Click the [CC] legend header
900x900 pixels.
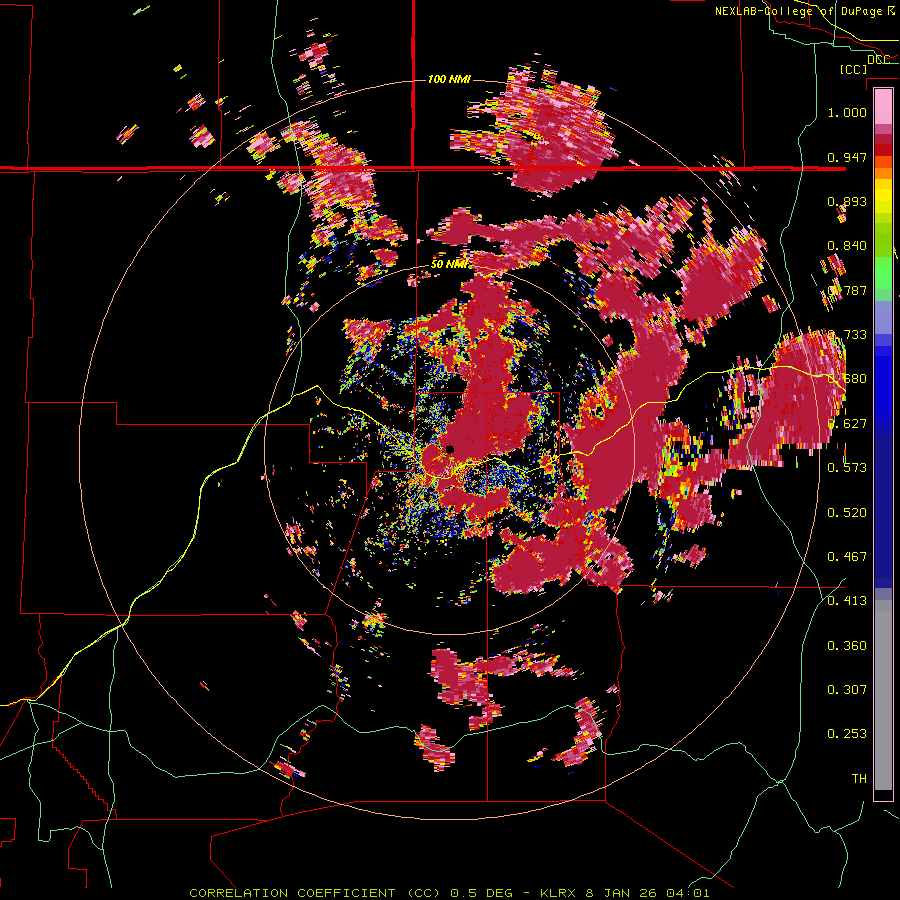[854, 69]
